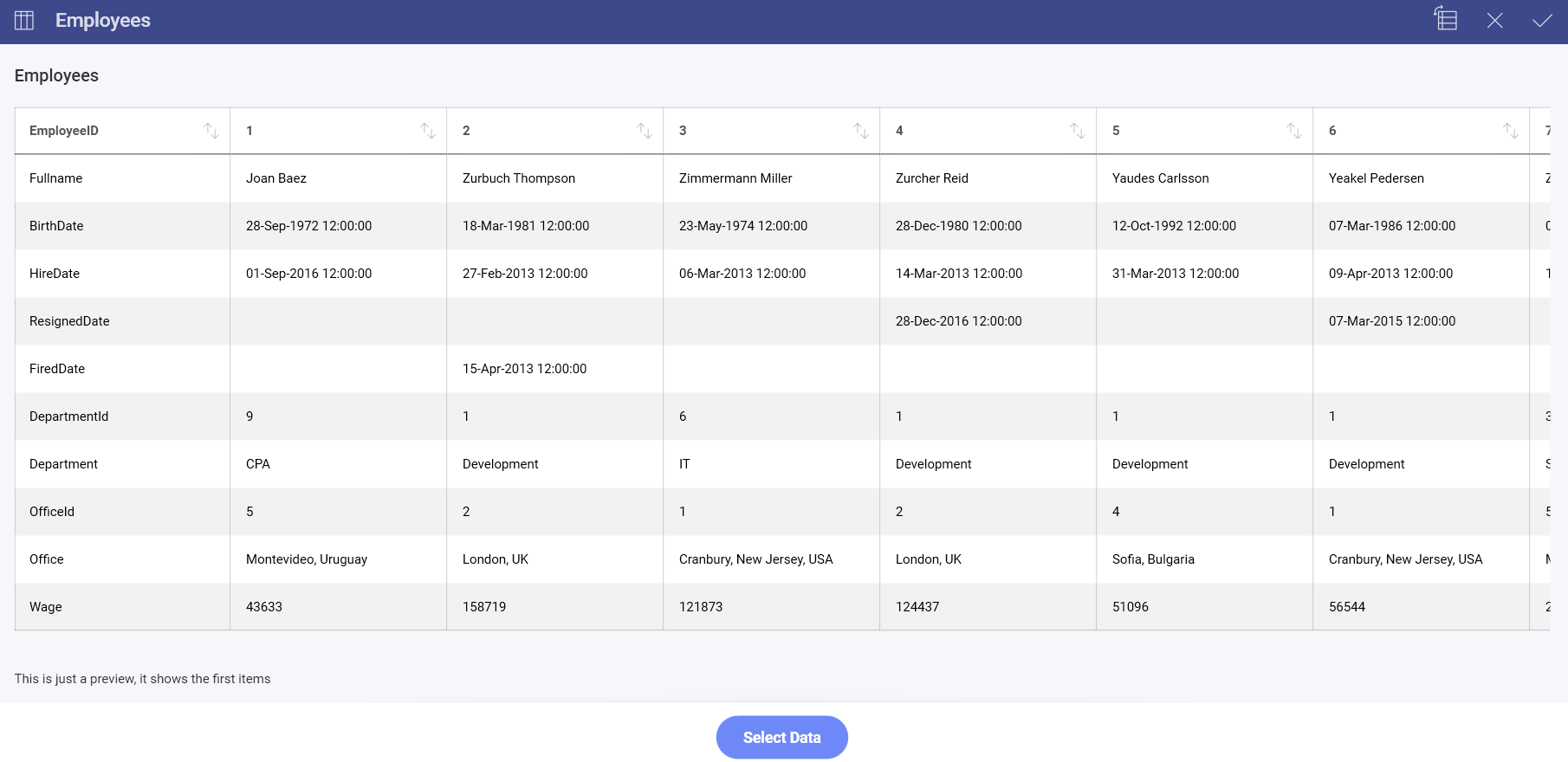Click the Select Data button

781,737
